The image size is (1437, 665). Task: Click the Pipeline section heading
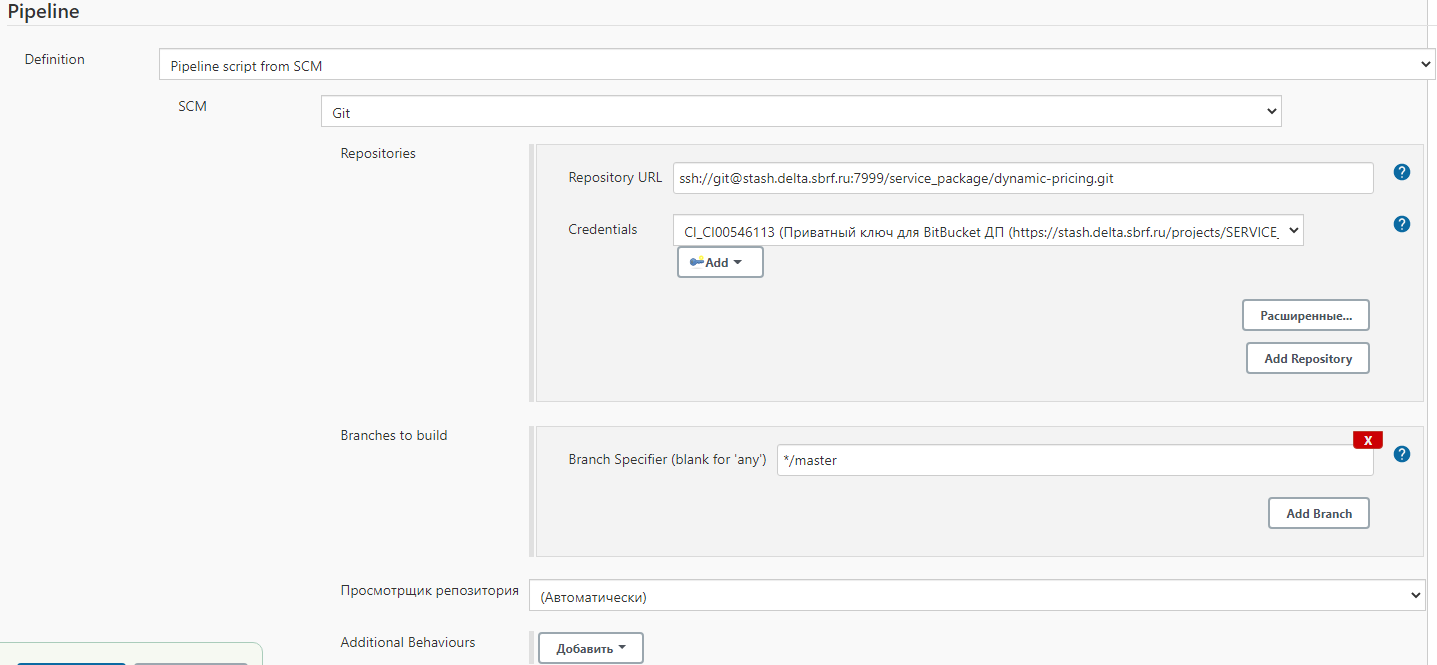pos(44,12)
